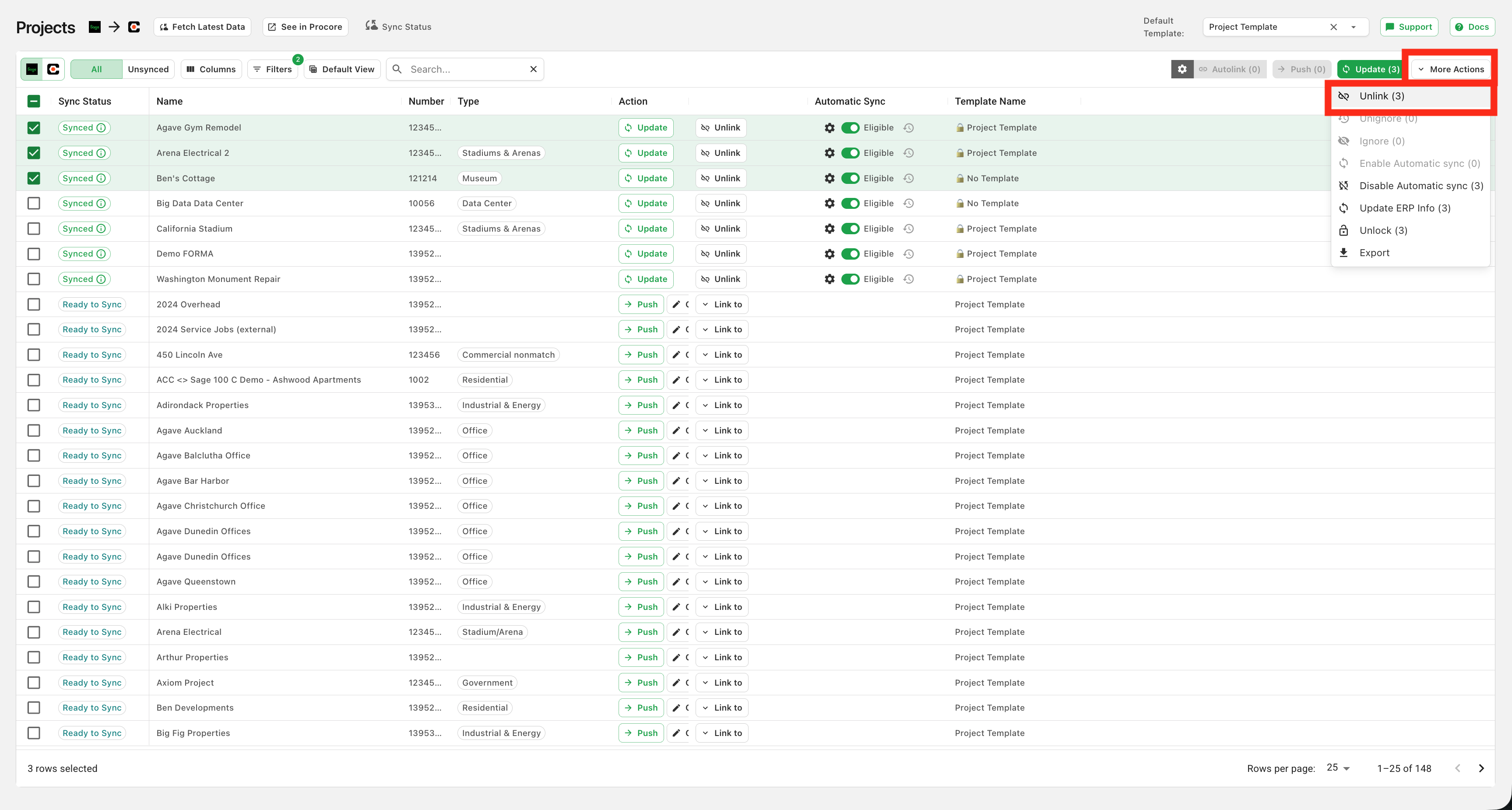This screenshot has height=810, width=1512.
Task: Click the Fetch Latest Data button
Action: tap(203, 27)
